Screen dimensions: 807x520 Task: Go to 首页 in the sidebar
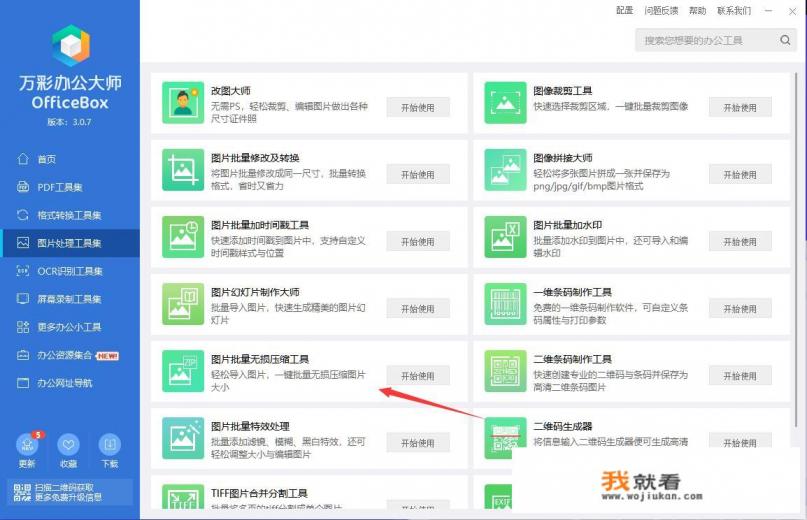coord(71,159)
